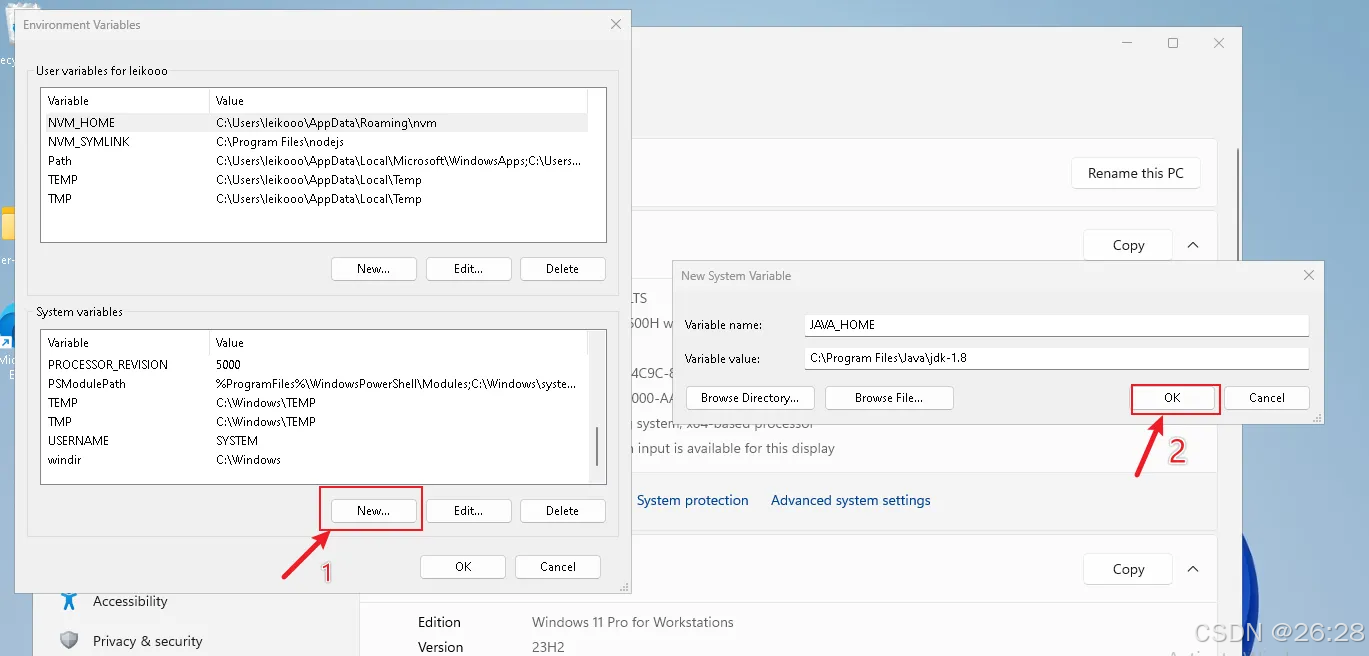Click the Privacy & security shield icon
1369x656 pixels.
tap(69, 640)
